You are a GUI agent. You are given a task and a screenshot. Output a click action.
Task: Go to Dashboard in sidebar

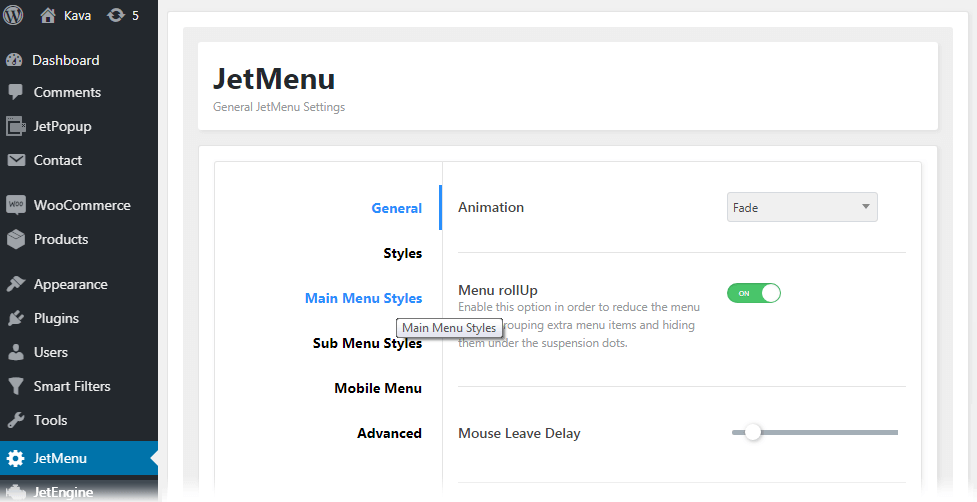tap(65, 60)
